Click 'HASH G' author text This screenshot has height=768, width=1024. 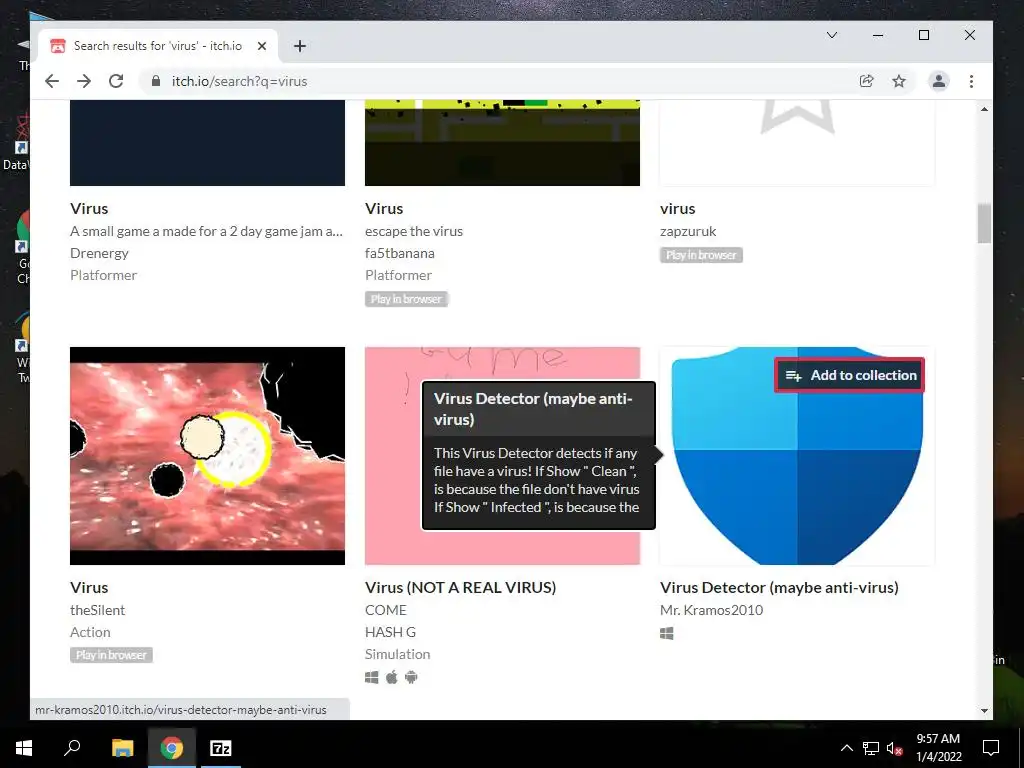[x=390, y=632]
